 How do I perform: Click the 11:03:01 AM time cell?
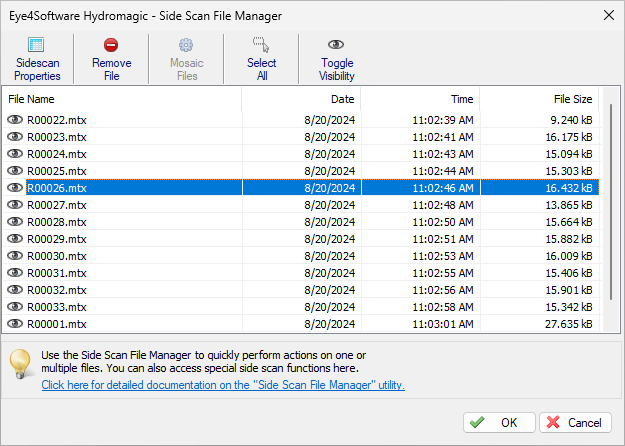click(443, 324)
